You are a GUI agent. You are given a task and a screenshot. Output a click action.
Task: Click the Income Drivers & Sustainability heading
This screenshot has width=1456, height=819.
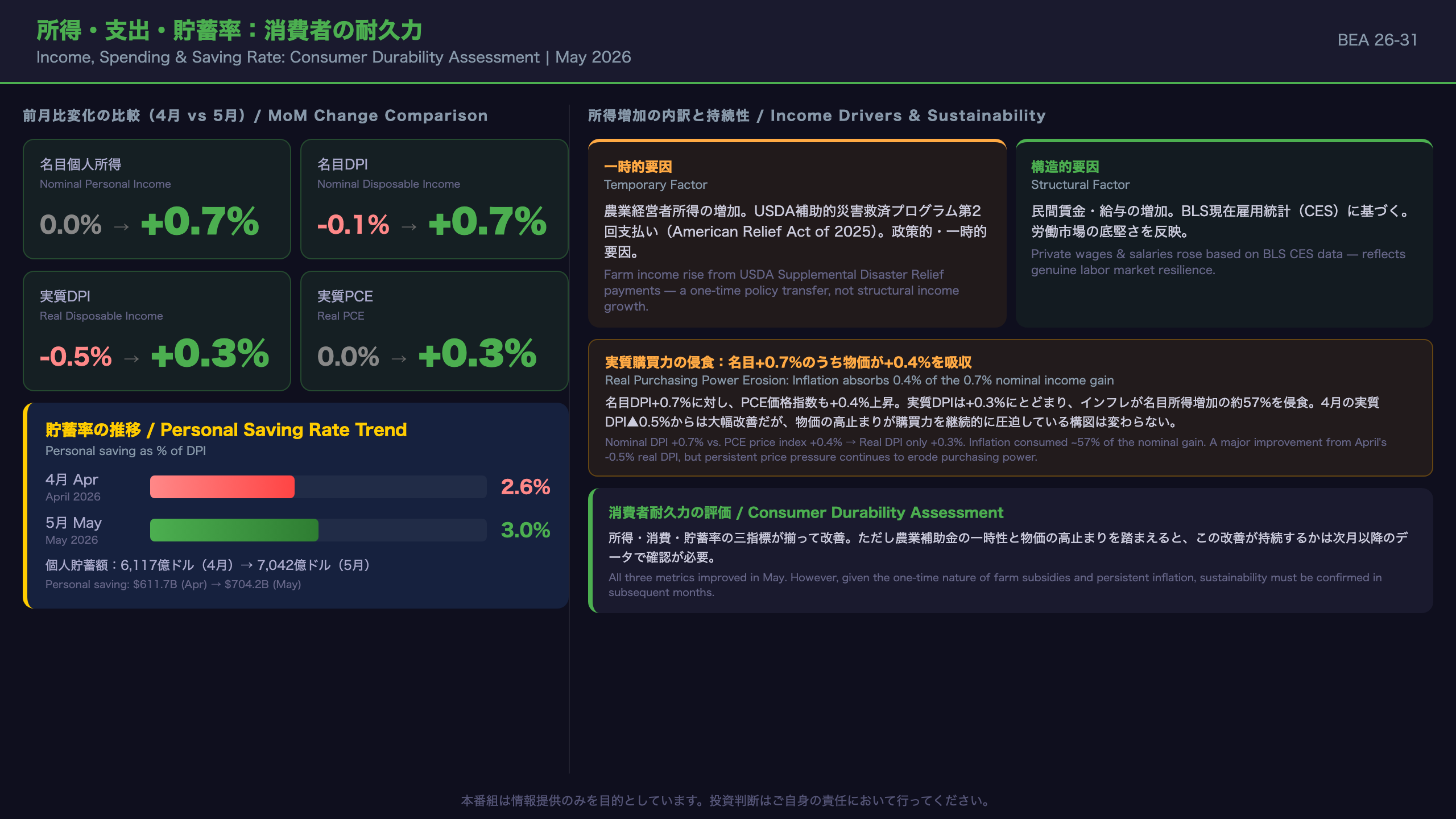pyautogui.click(x=817, y=115)
